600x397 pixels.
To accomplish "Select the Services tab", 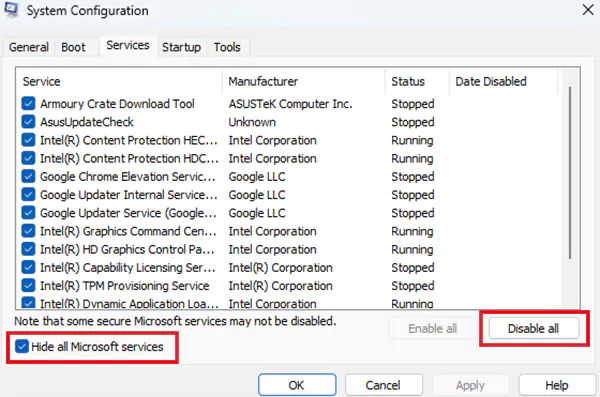I will coord(128,46).
